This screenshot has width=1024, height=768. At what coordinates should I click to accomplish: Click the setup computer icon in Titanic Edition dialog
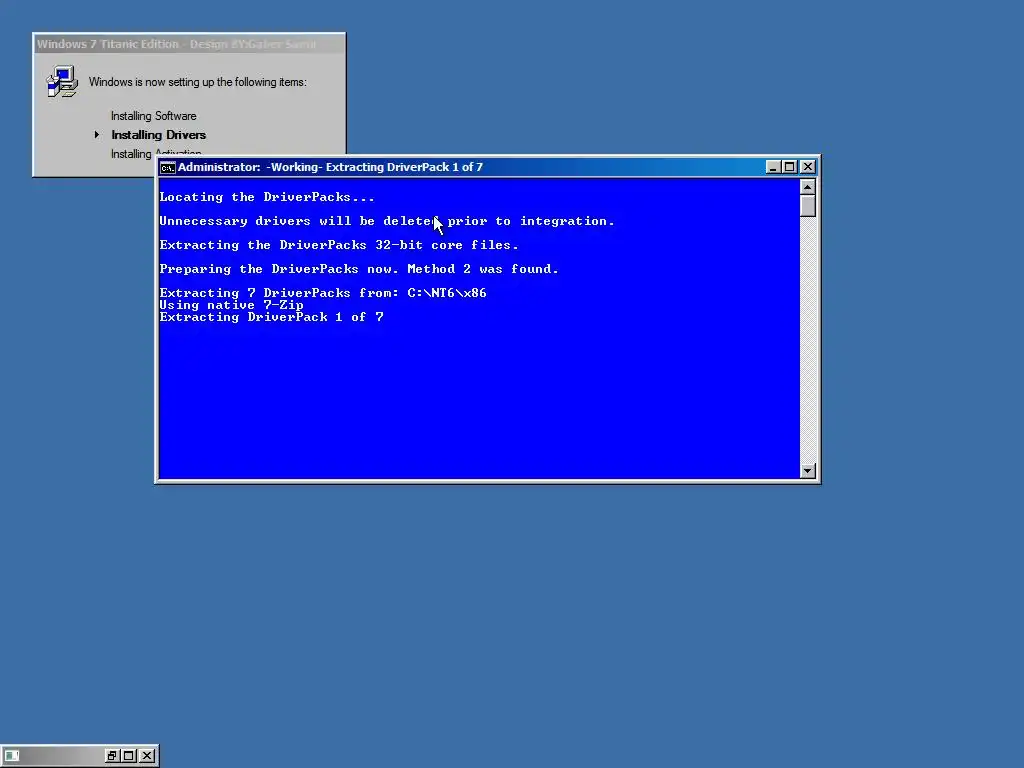pyautogui.click(x=62, y=82)
